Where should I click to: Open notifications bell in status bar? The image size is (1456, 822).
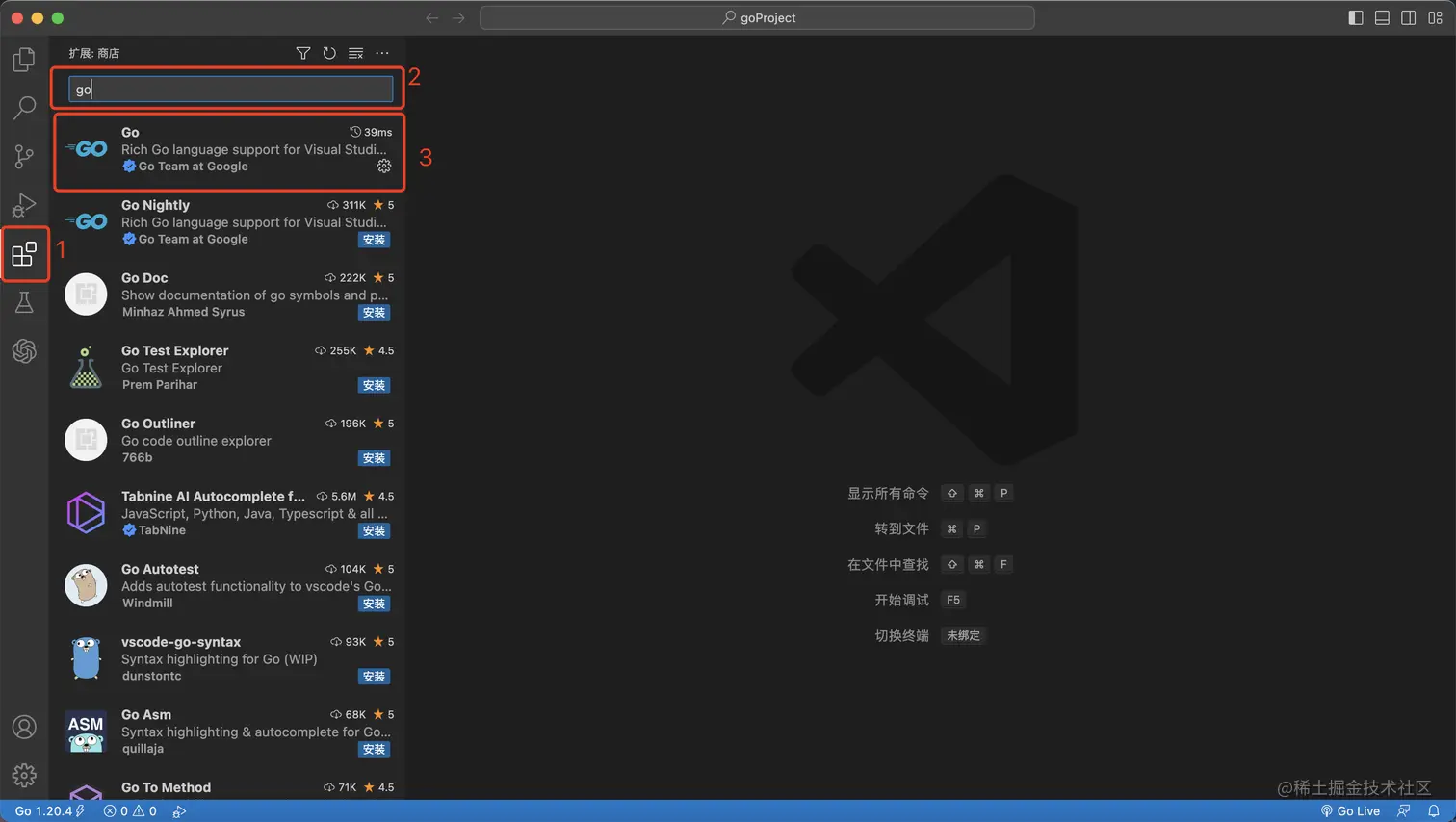click(1434, 811)
